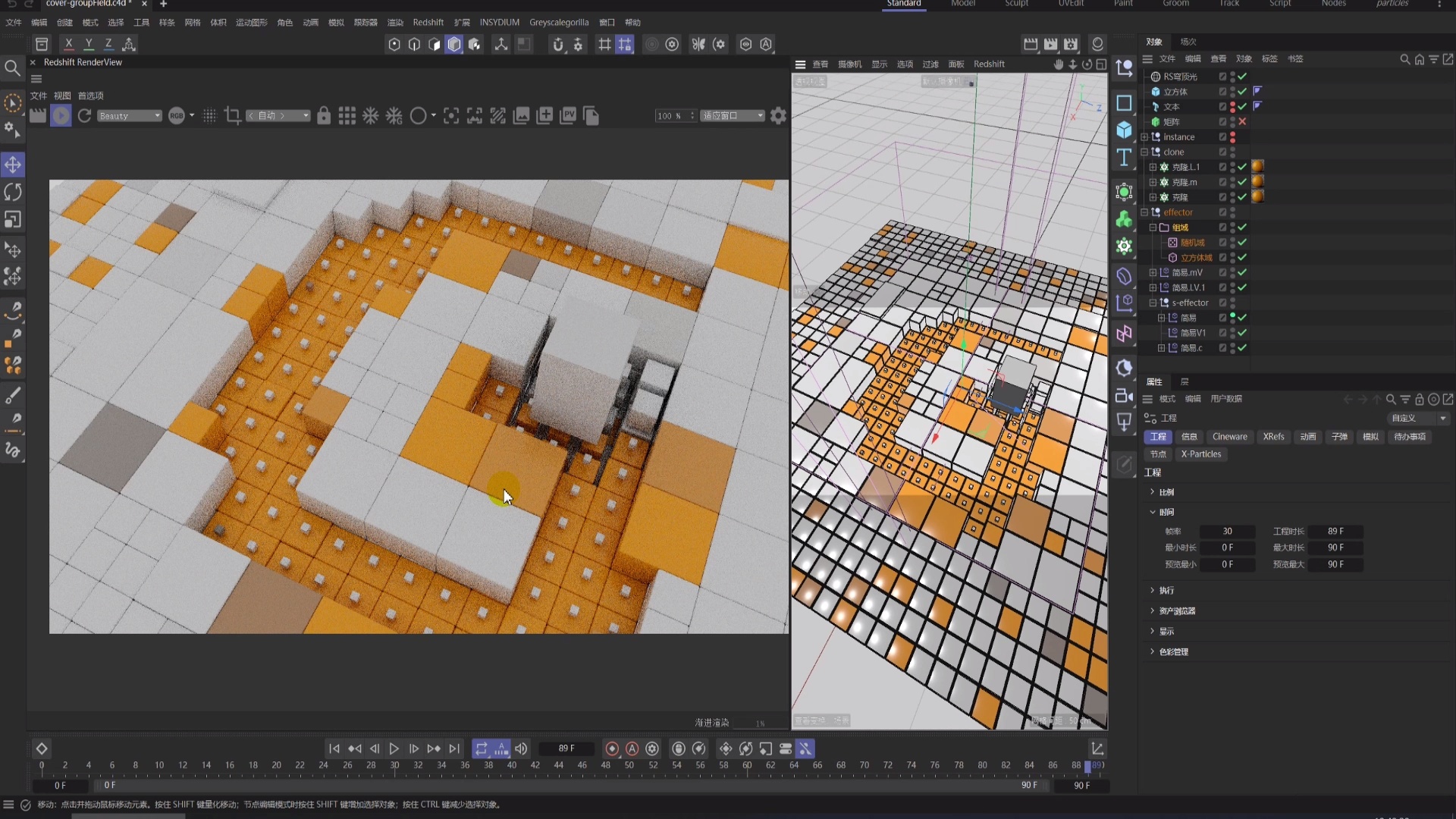Screen dimensions: 1456x819
Task: Disable the green checkmark on 克隆.L.1
Action: point(1242,167)
